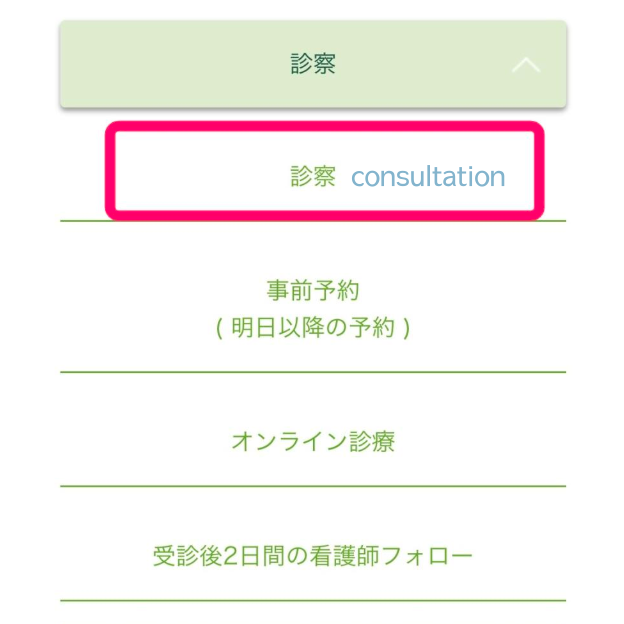The width and height of the screenshot is (624, 624).
Task: Open 受診後2日間の看護師フォロー nurse follow-up
Action: click(313, 555)
